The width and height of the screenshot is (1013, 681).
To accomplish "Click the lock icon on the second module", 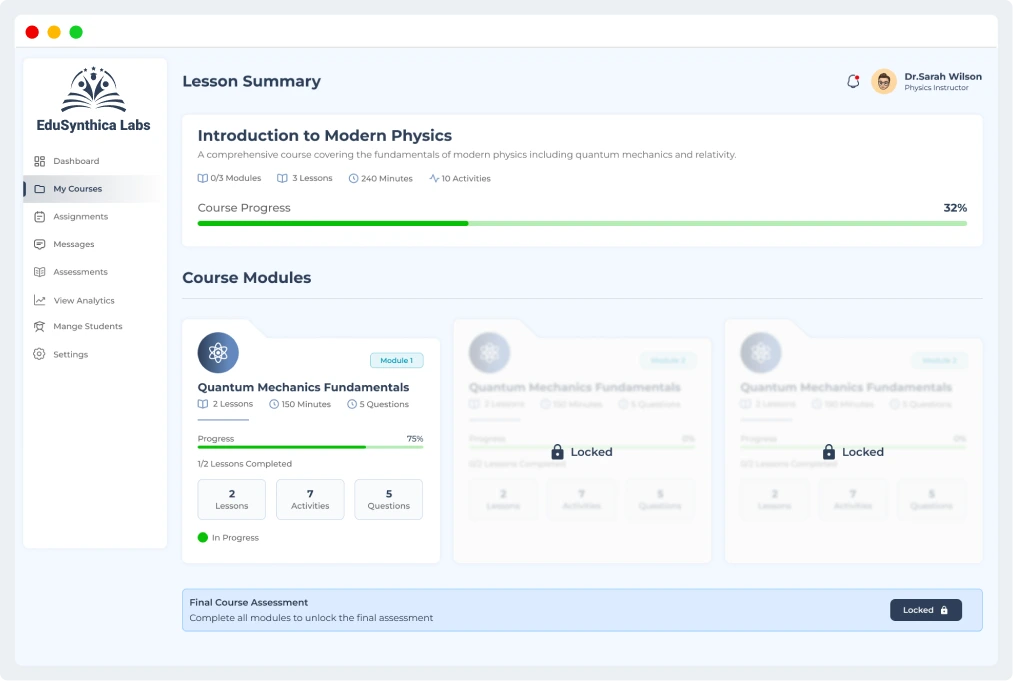I will coord(558,452).
